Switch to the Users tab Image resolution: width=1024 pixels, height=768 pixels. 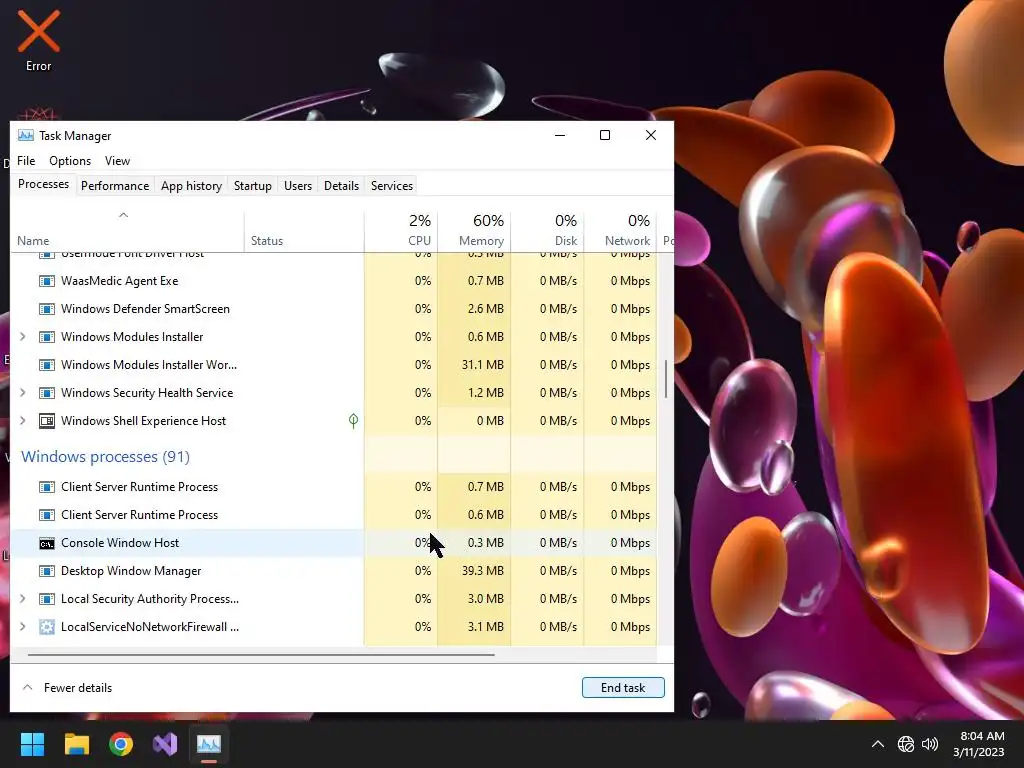[x=298, y=186]
